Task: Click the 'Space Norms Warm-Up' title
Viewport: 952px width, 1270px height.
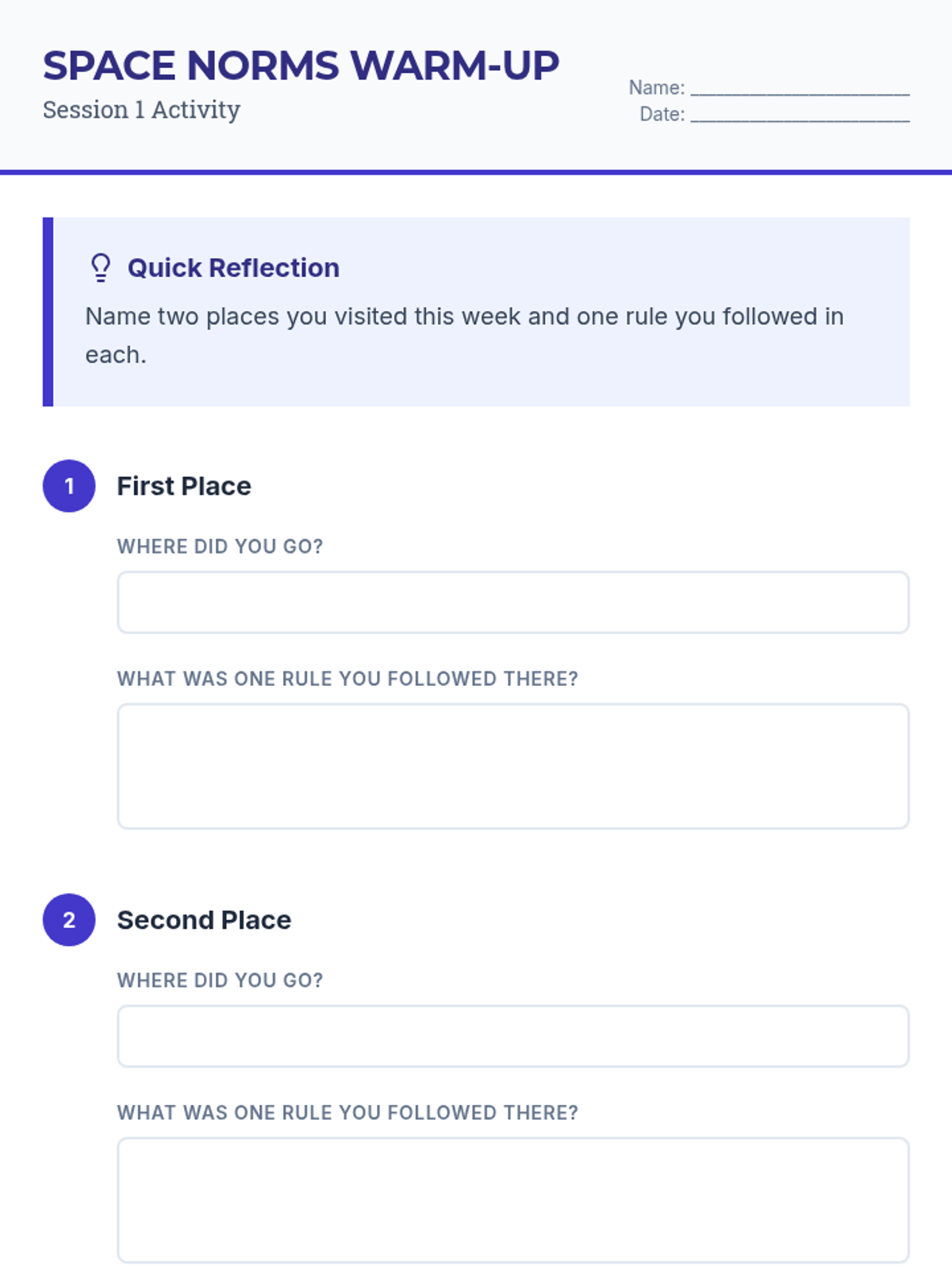Action: [x=301, y=66]
